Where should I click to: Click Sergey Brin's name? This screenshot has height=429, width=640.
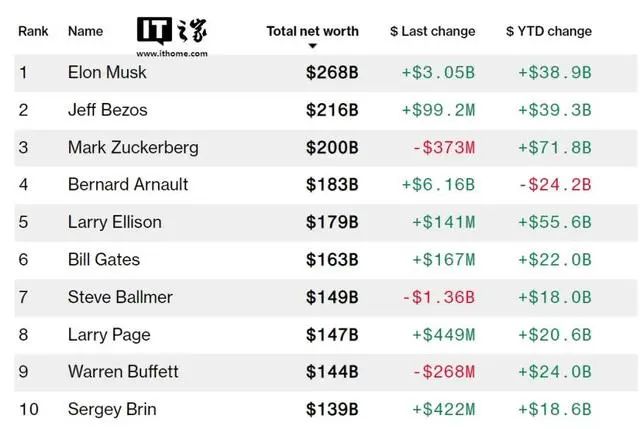[x=112, y=409]
